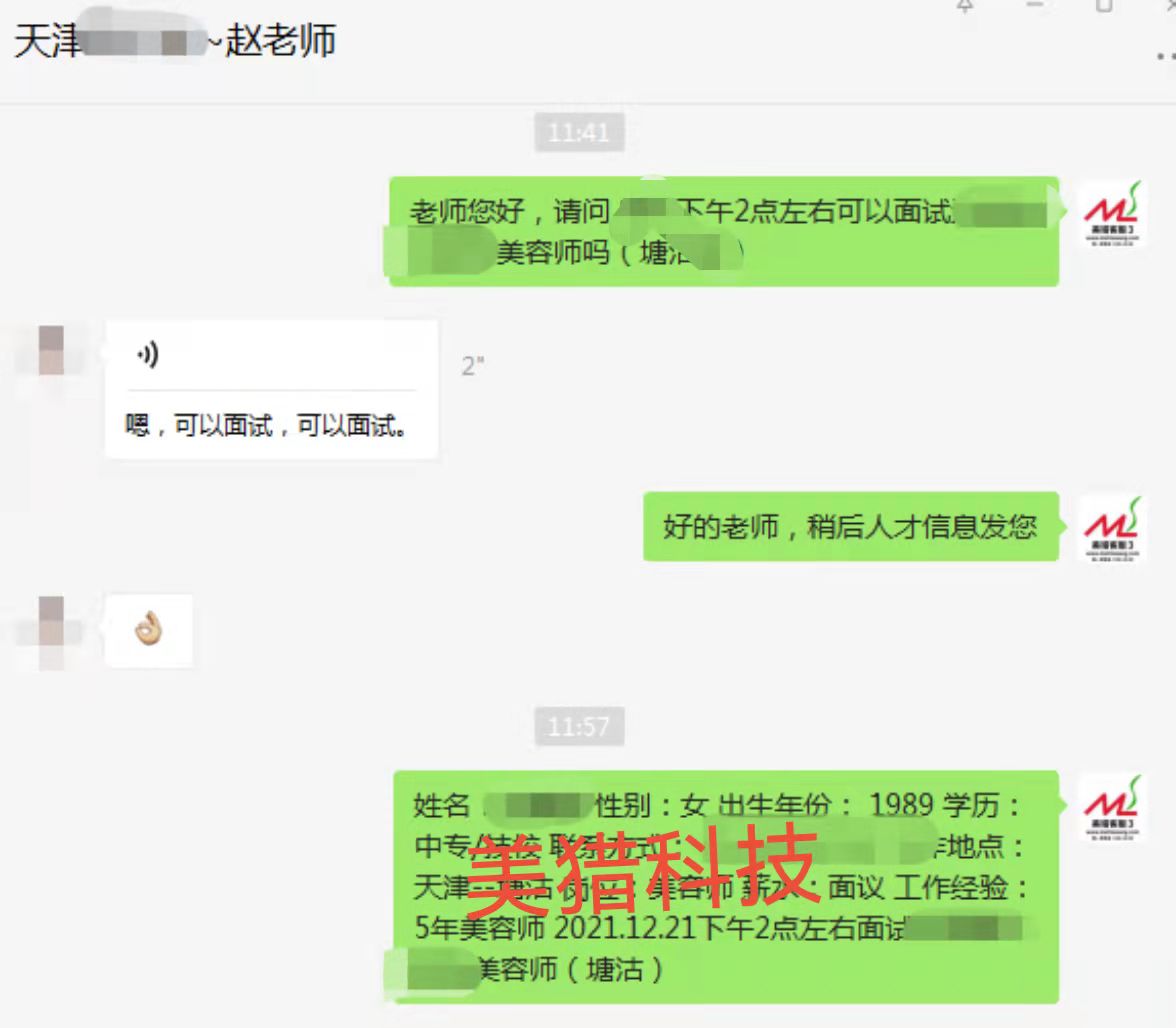View contact avatar next to voice message

(x=51, y=350)
